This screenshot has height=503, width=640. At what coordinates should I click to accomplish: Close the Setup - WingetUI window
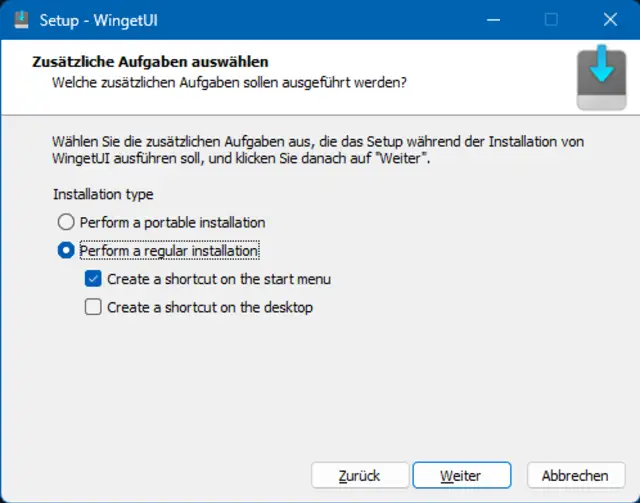pyautogui.click(x=609, y=19)
